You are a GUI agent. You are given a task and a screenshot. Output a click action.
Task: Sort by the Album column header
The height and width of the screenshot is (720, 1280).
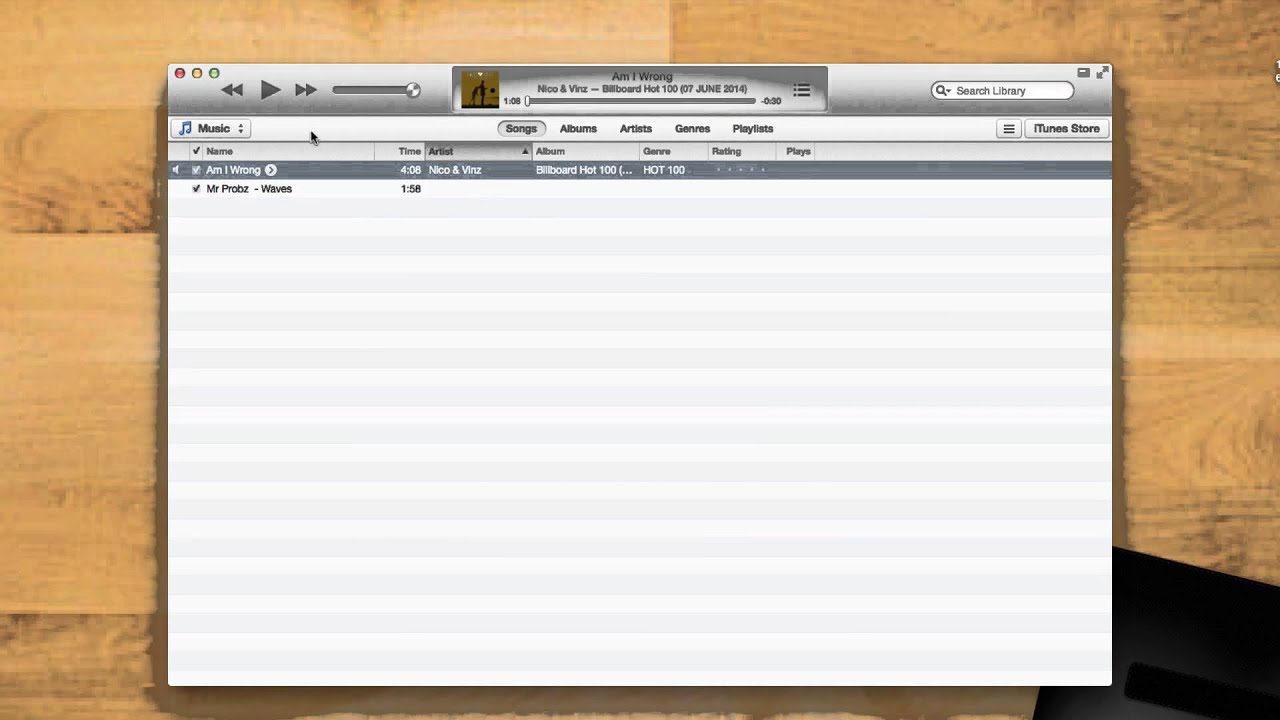[585, 151]
